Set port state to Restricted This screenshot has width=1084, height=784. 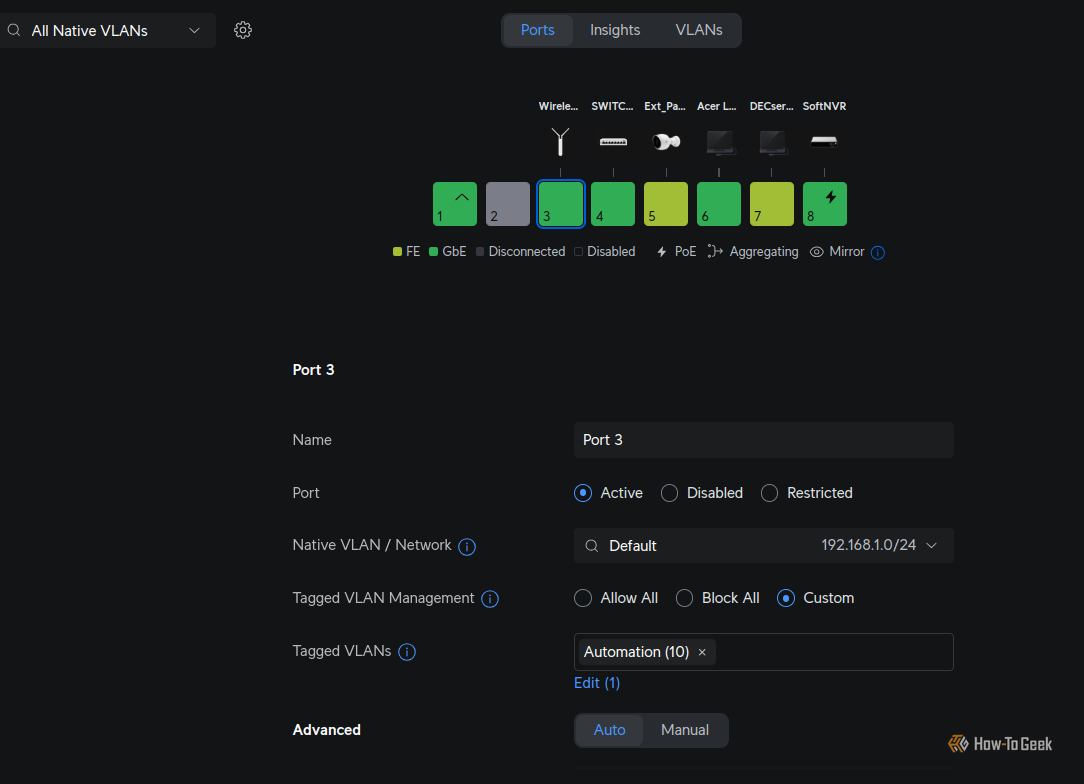pos(769,493)
